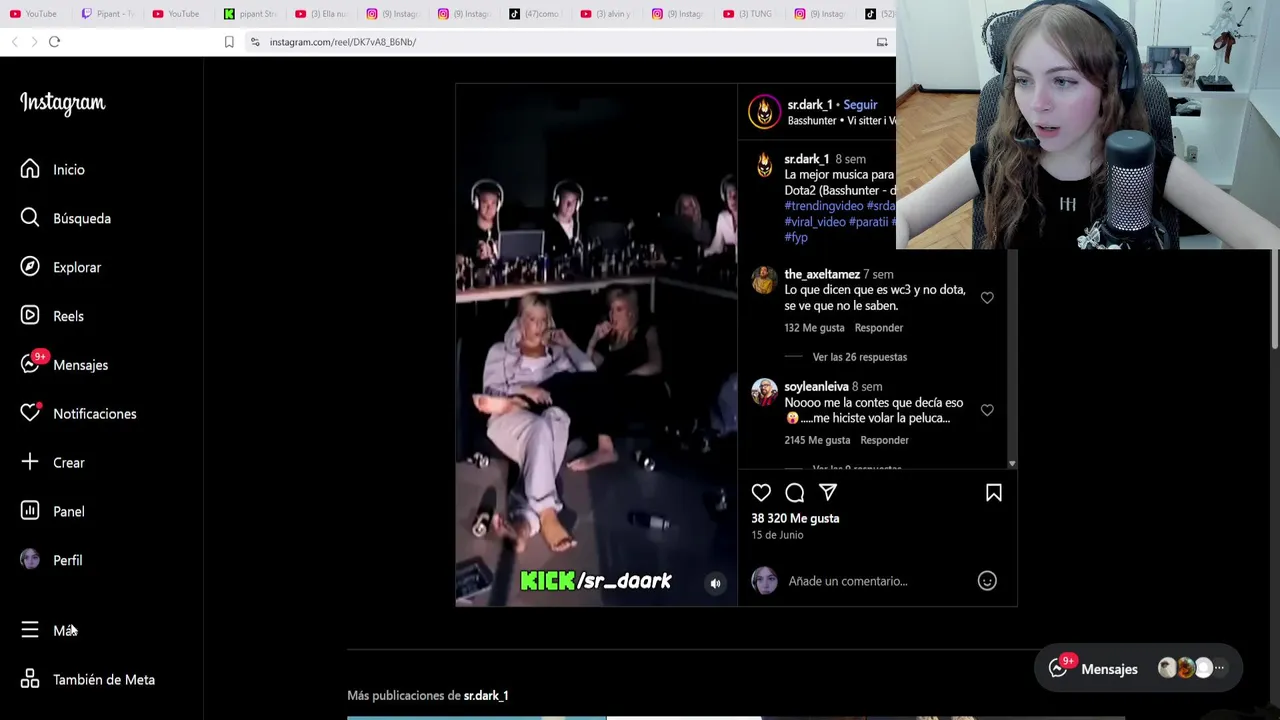The height and width of the screenshot is (720, 1280).
Task: Switch to first YouTube browser tab
Action: pos(33,13)
